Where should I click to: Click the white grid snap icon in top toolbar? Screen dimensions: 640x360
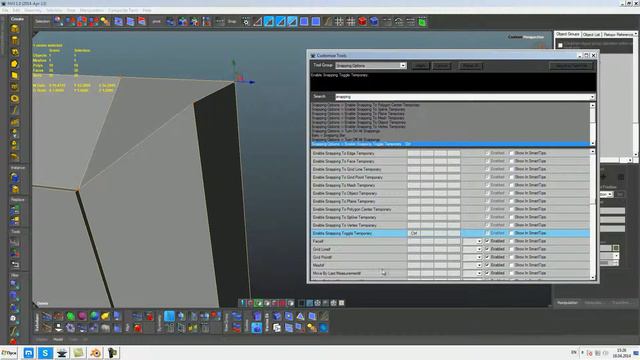339,22
